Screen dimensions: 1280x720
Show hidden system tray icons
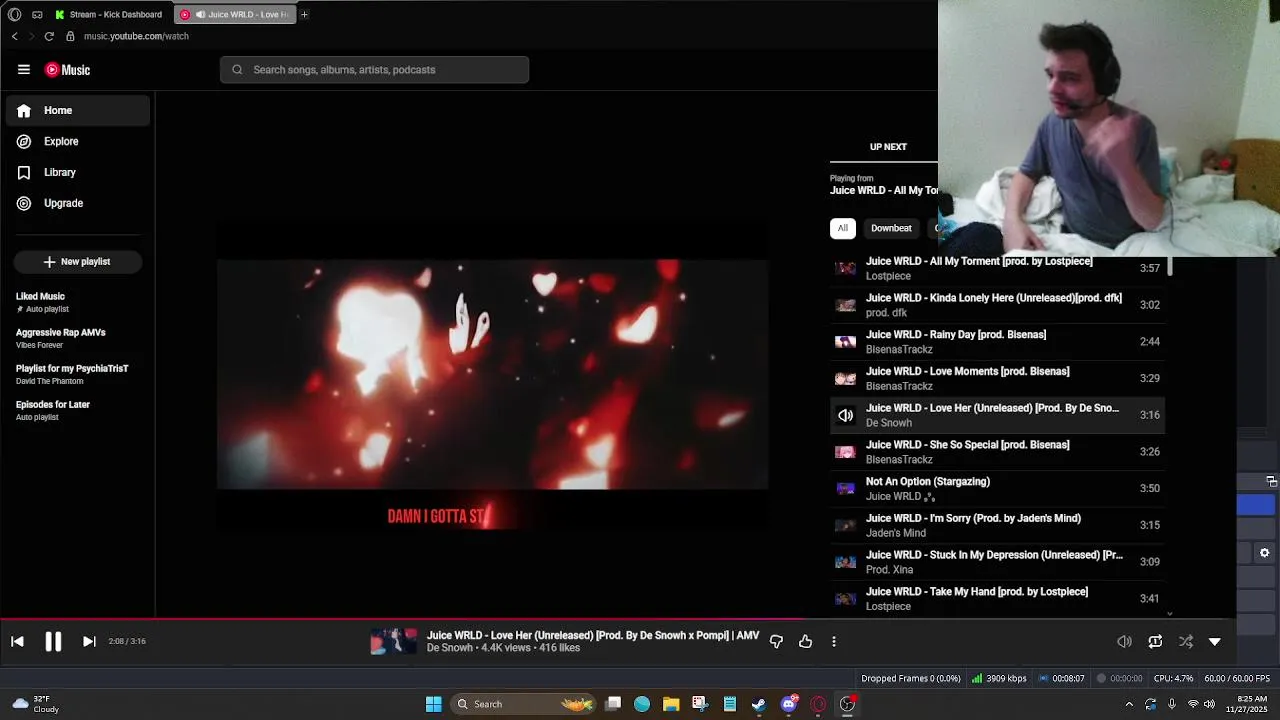(1129, 704)
